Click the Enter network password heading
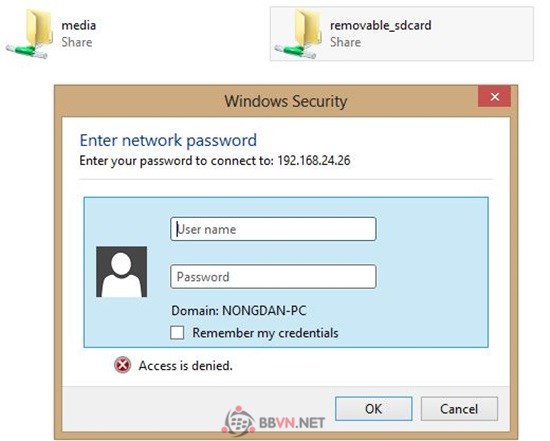This screenshot has width=550, height=441. (x=168, y=140)
